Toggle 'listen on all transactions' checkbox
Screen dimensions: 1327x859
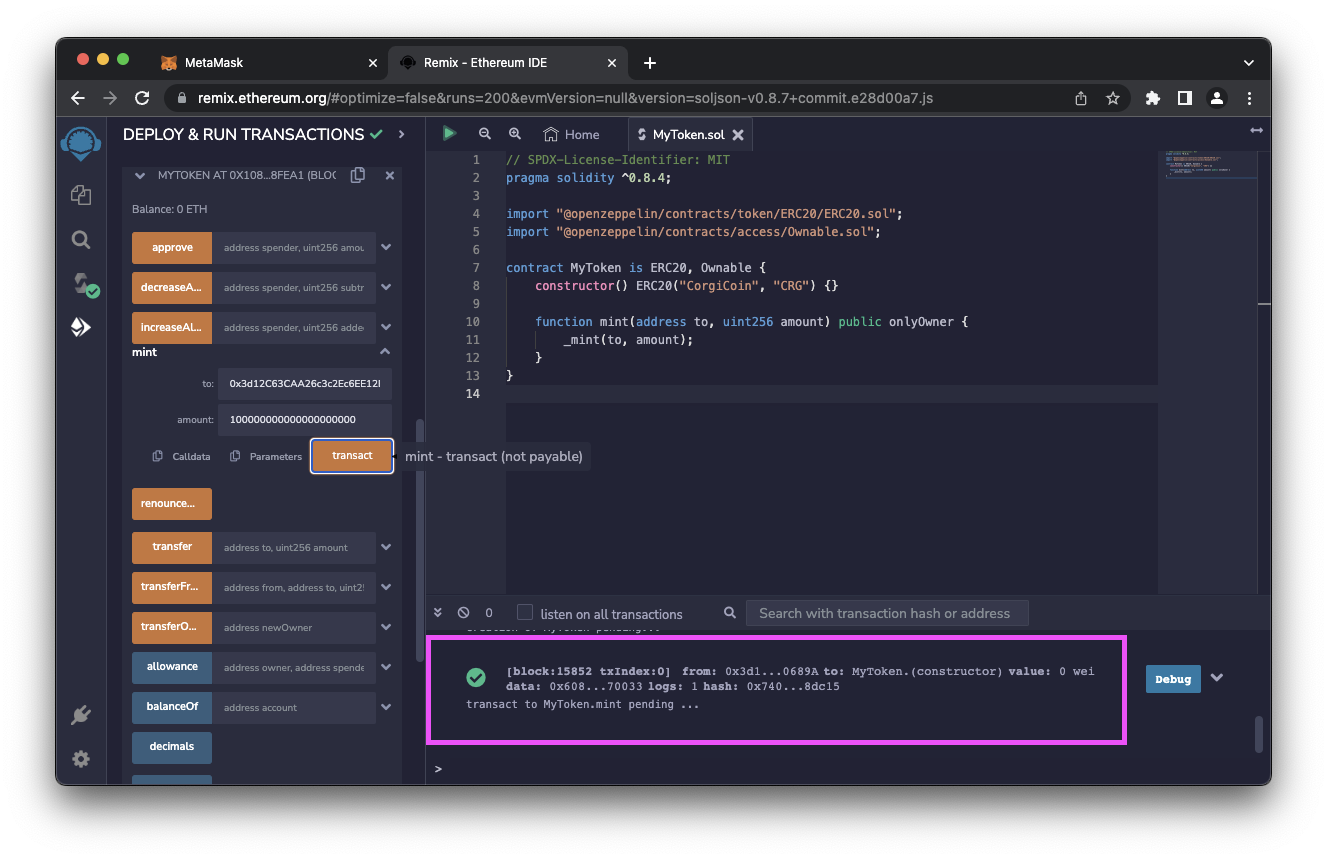524,612
